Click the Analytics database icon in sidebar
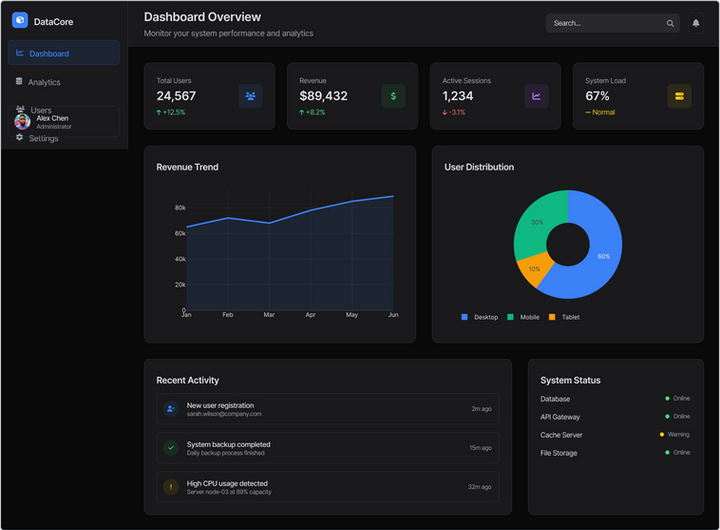Viewport: 720px width, 530px height. click(19, 81)
